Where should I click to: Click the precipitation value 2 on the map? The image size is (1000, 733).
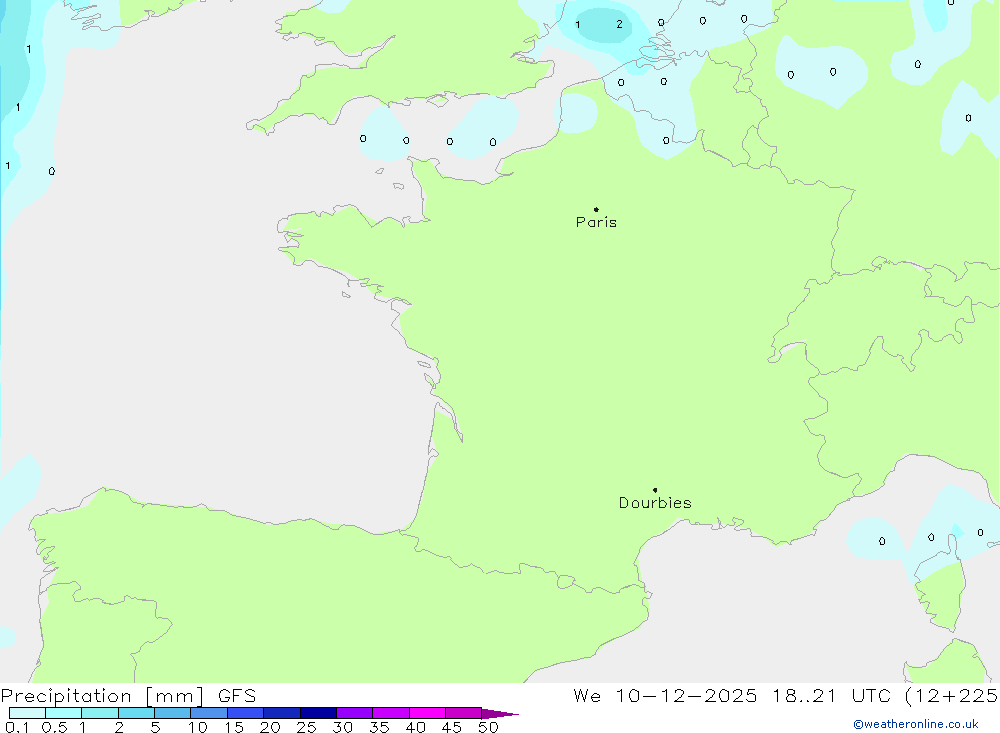tap(619, 24)
